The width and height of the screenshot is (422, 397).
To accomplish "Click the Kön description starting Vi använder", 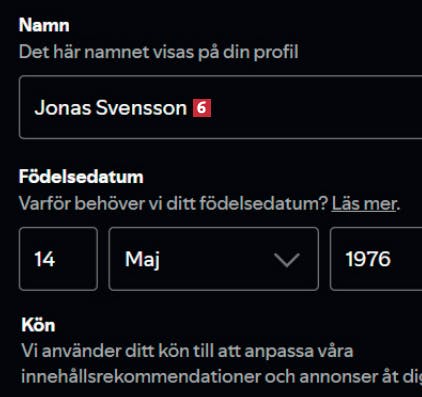I will [222, 364].
